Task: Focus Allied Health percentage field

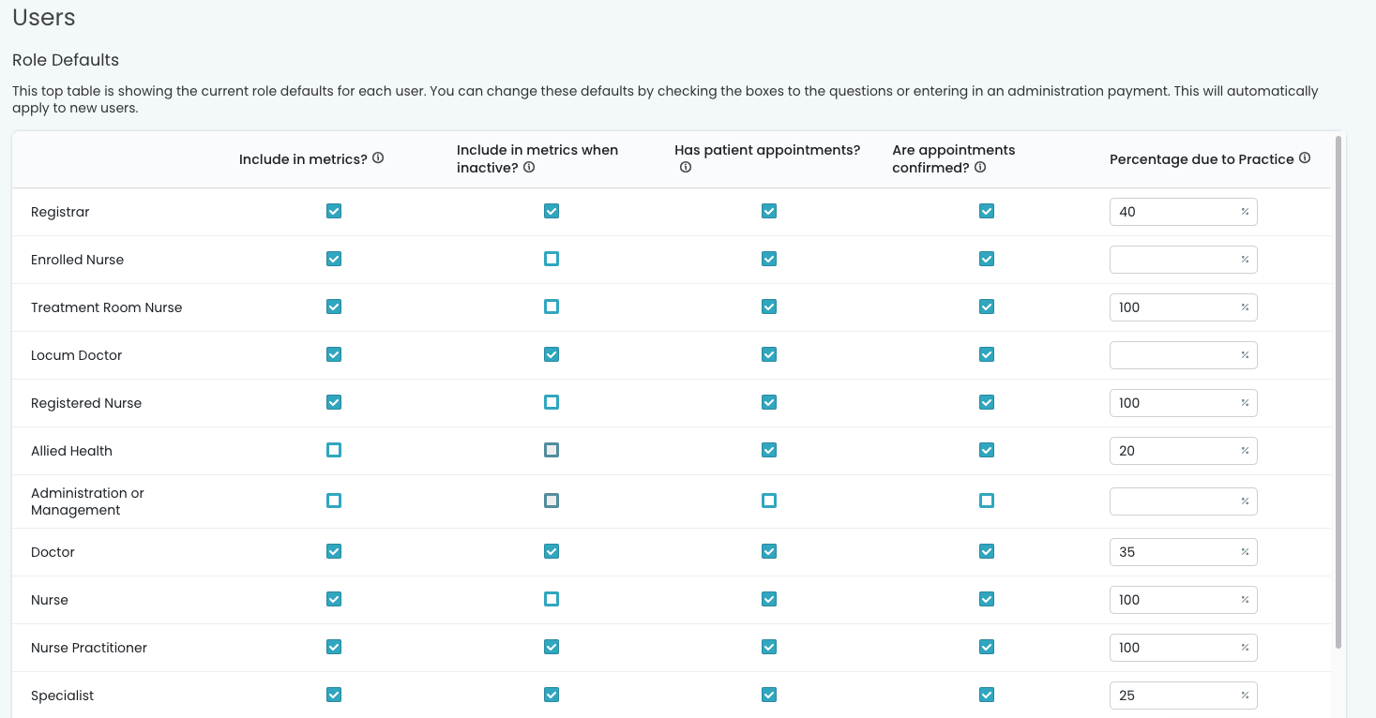Action: pyautogui.click(x=1173, y=451)
